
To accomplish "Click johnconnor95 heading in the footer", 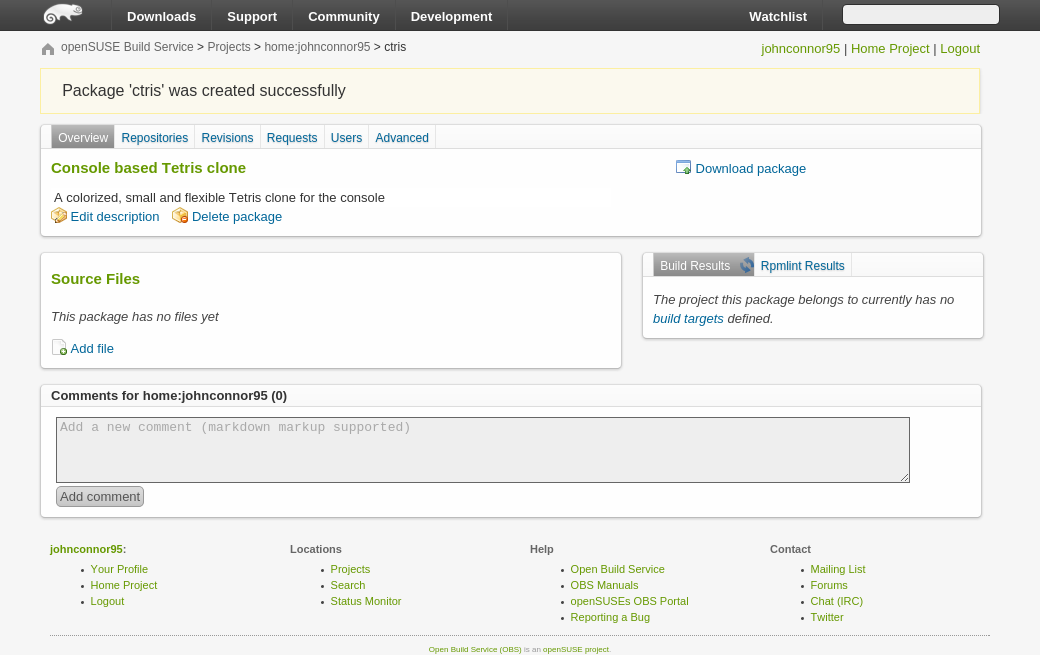I will click(86, 549).
